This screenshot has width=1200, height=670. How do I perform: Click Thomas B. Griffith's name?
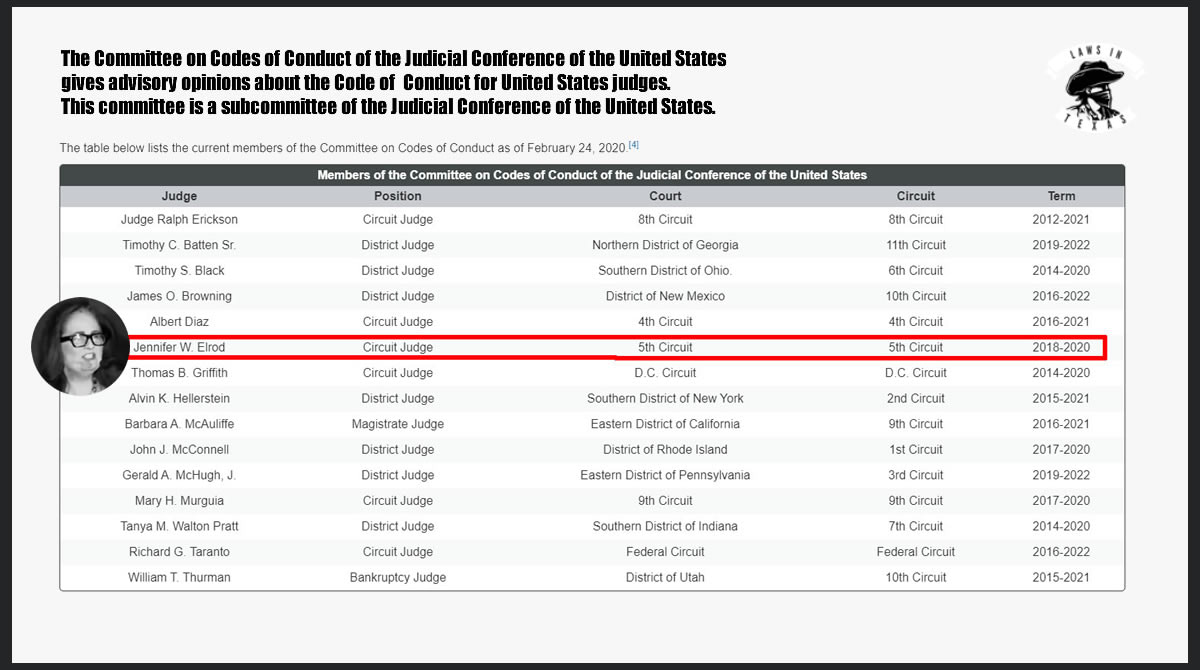point(180,373)
